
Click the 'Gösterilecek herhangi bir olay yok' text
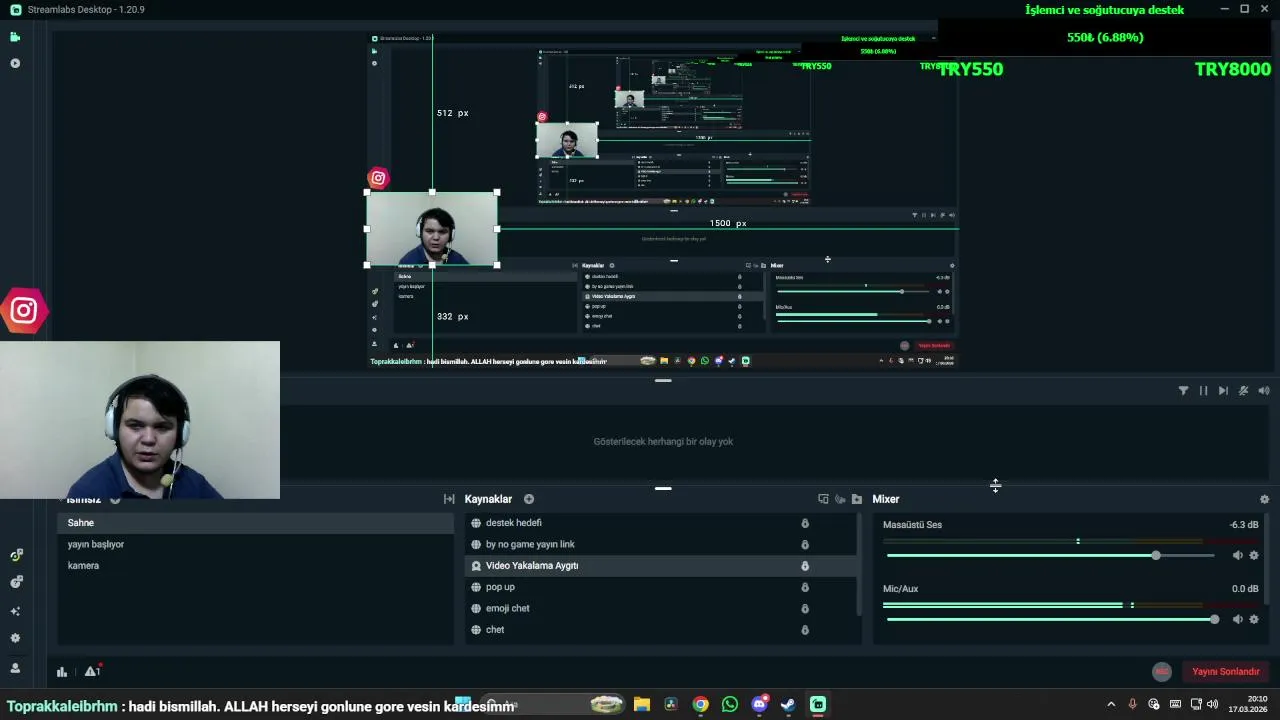tap(663, 442)
